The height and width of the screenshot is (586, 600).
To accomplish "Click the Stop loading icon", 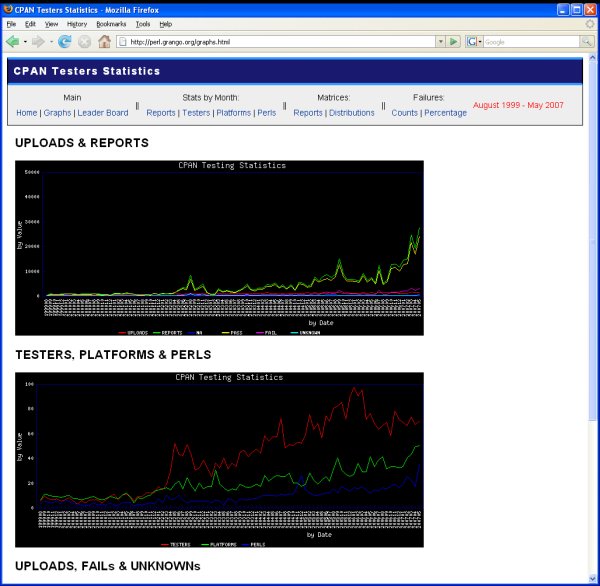I will [84, 42].
